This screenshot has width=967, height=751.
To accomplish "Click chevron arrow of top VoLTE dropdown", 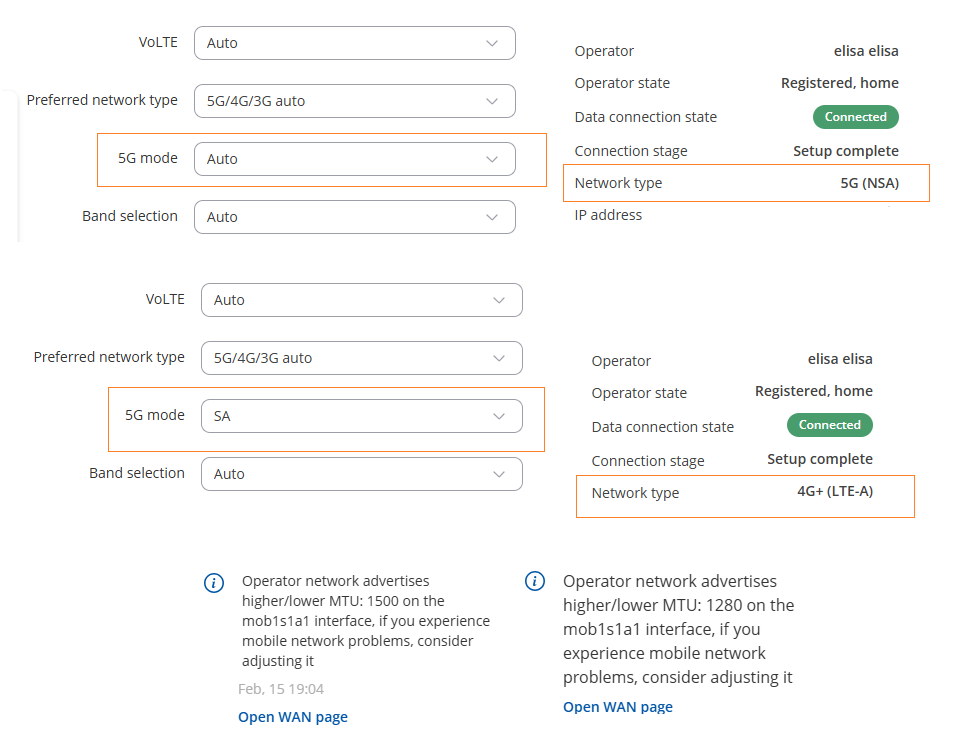I will click(492, 43).
